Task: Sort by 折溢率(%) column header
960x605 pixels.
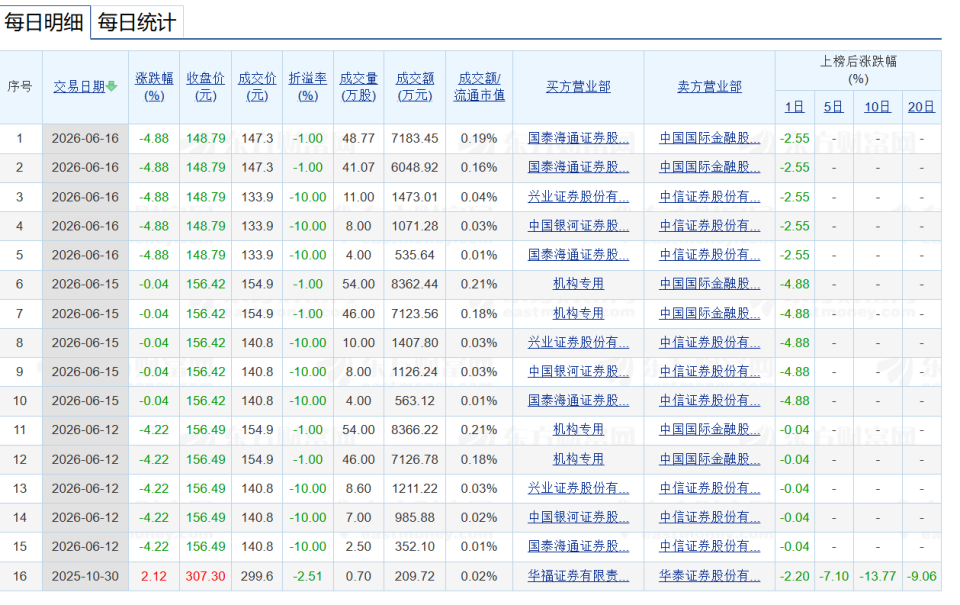Action: [x=308, y=87]
